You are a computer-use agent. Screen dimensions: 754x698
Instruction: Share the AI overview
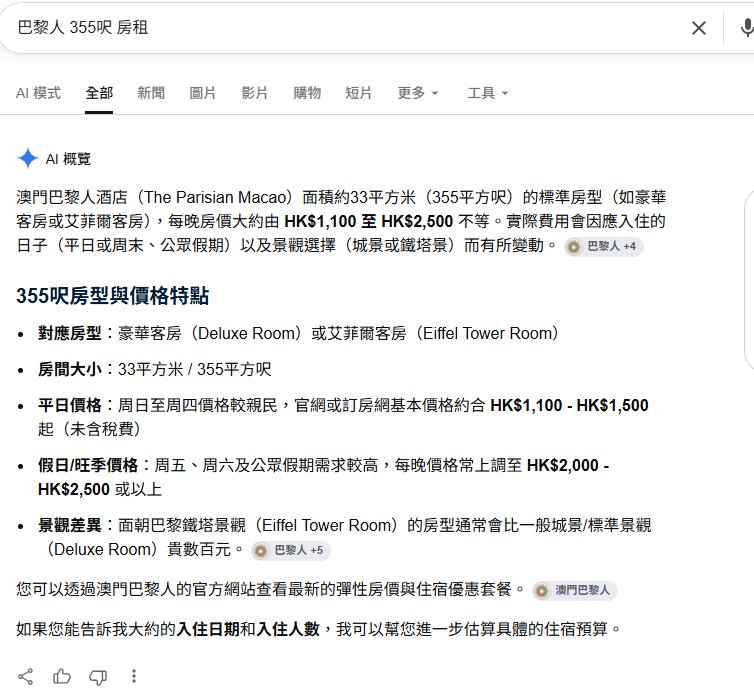click(x=25, y=676)
